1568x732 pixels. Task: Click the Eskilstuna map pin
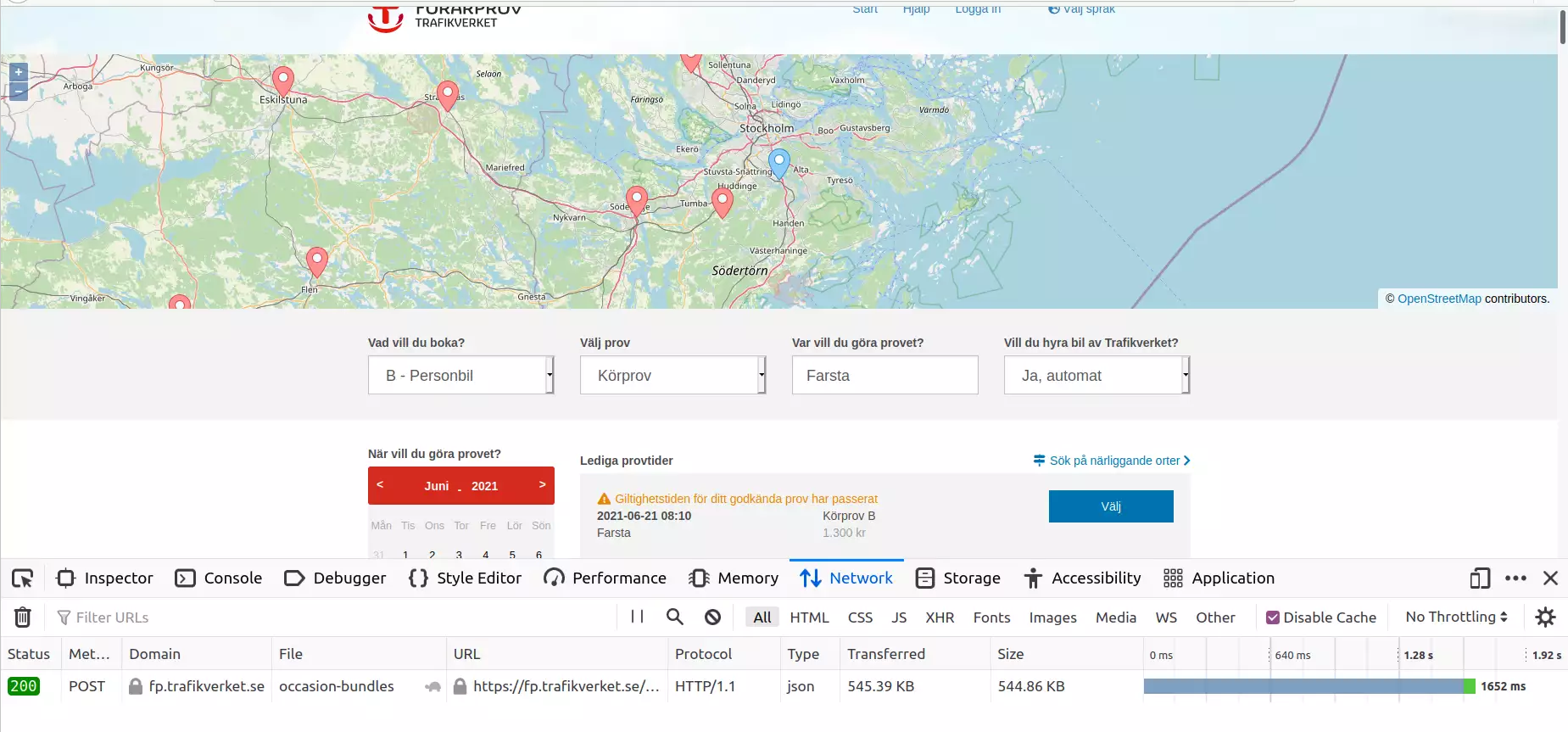point(283,81)
